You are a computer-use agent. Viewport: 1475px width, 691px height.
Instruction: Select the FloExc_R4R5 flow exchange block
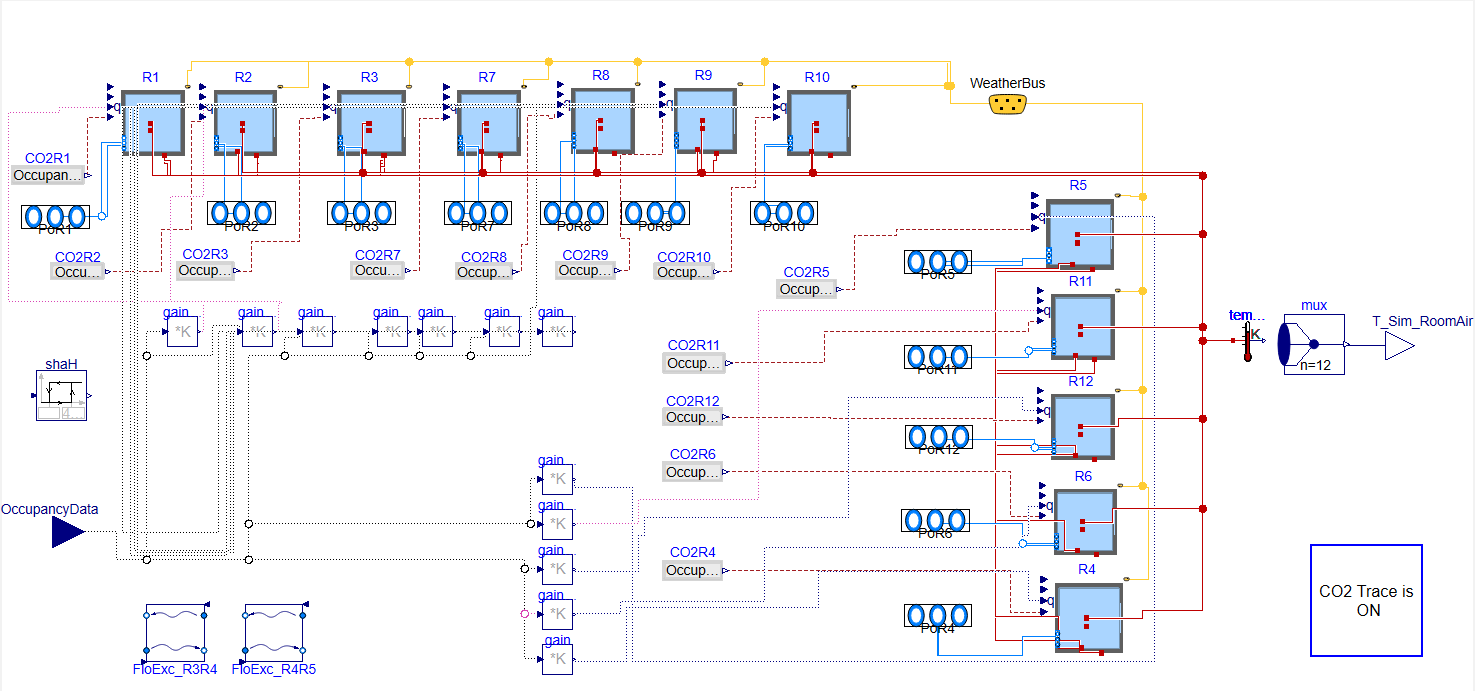[x=274, y=630]
